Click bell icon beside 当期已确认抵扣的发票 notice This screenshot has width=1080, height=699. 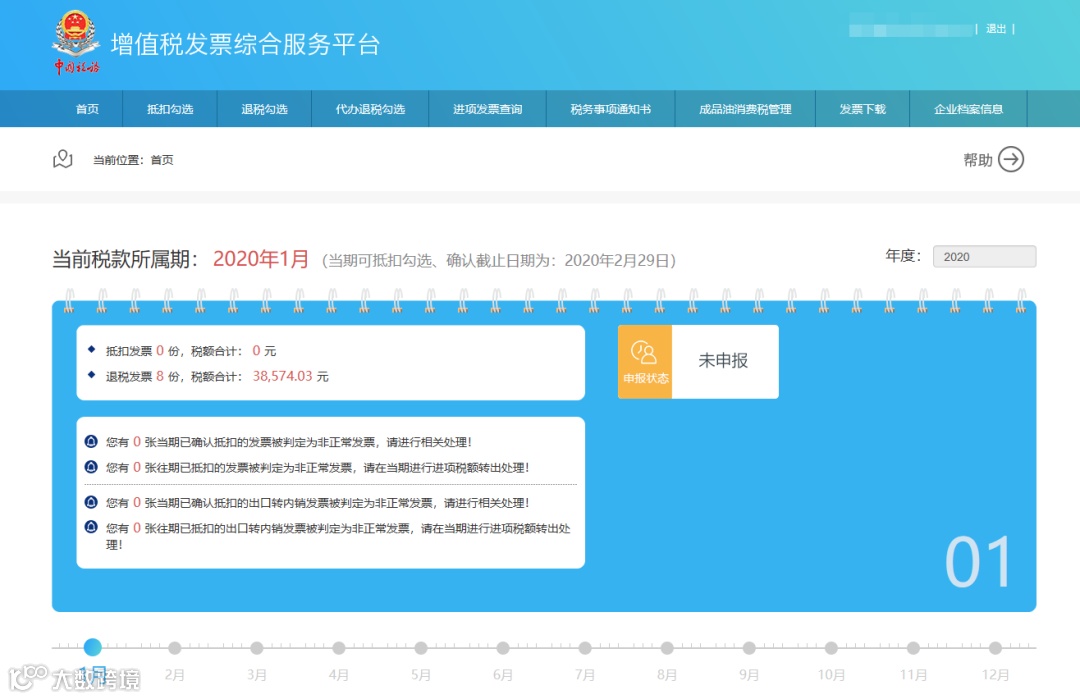click(91, 441)
